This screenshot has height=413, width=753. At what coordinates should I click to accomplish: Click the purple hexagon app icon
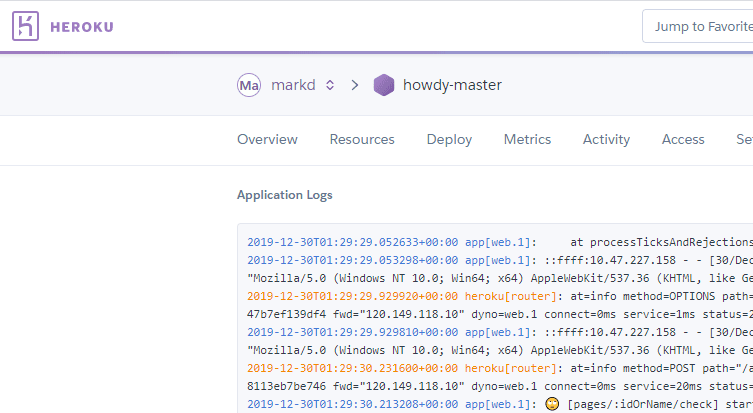pyautogui.click(x=384, y=85)
